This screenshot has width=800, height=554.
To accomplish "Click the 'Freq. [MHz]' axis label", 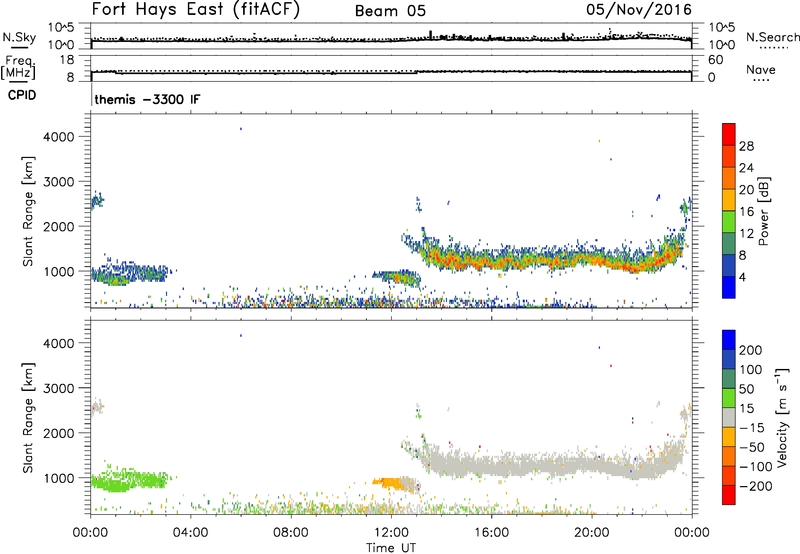I will click(18, 67).
